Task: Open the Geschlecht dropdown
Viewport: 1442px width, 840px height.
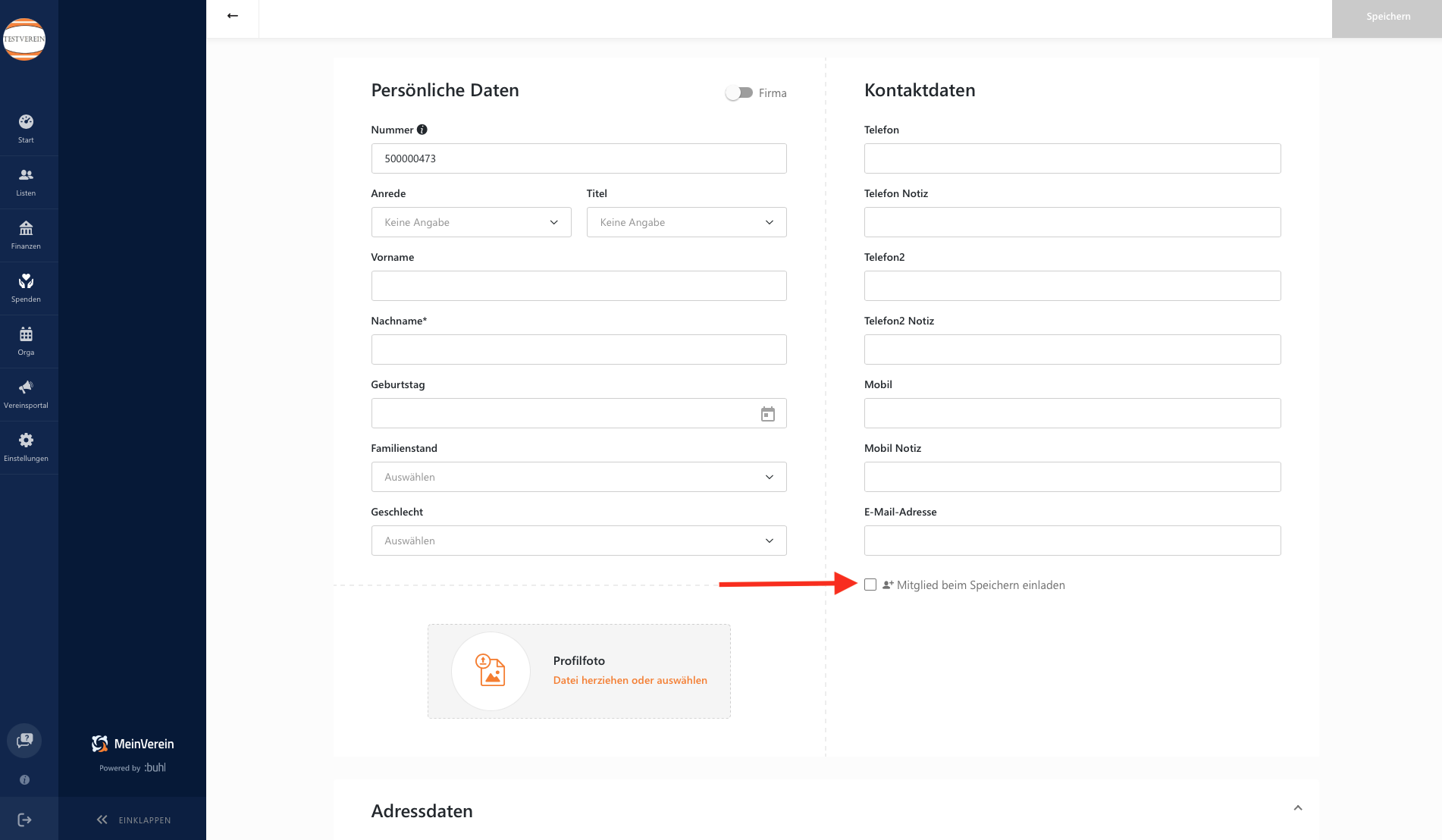Action: pos(578,541)
